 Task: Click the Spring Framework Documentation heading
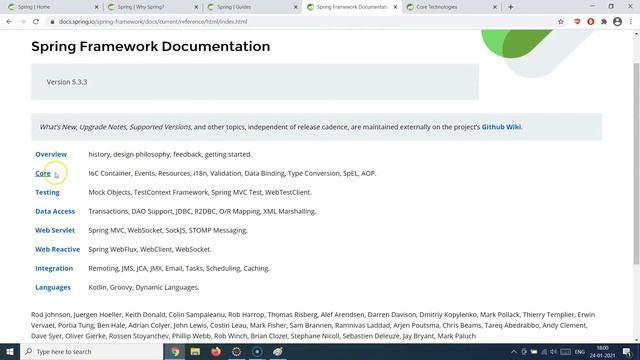point(151,46)
